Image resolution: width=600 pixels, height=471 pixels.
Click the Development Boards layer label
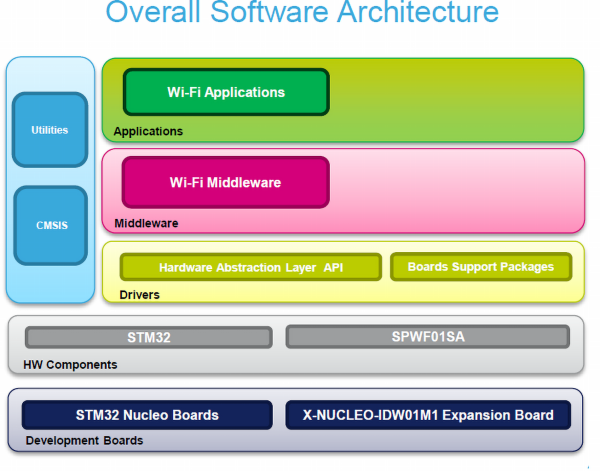click(84, 440)
